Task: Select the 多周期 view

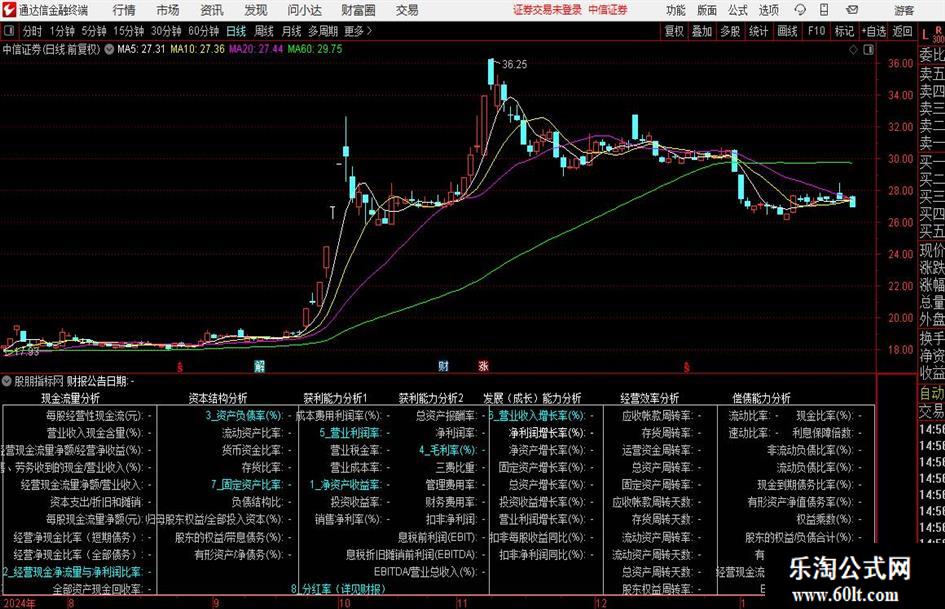Action: [x=323, y=31]
